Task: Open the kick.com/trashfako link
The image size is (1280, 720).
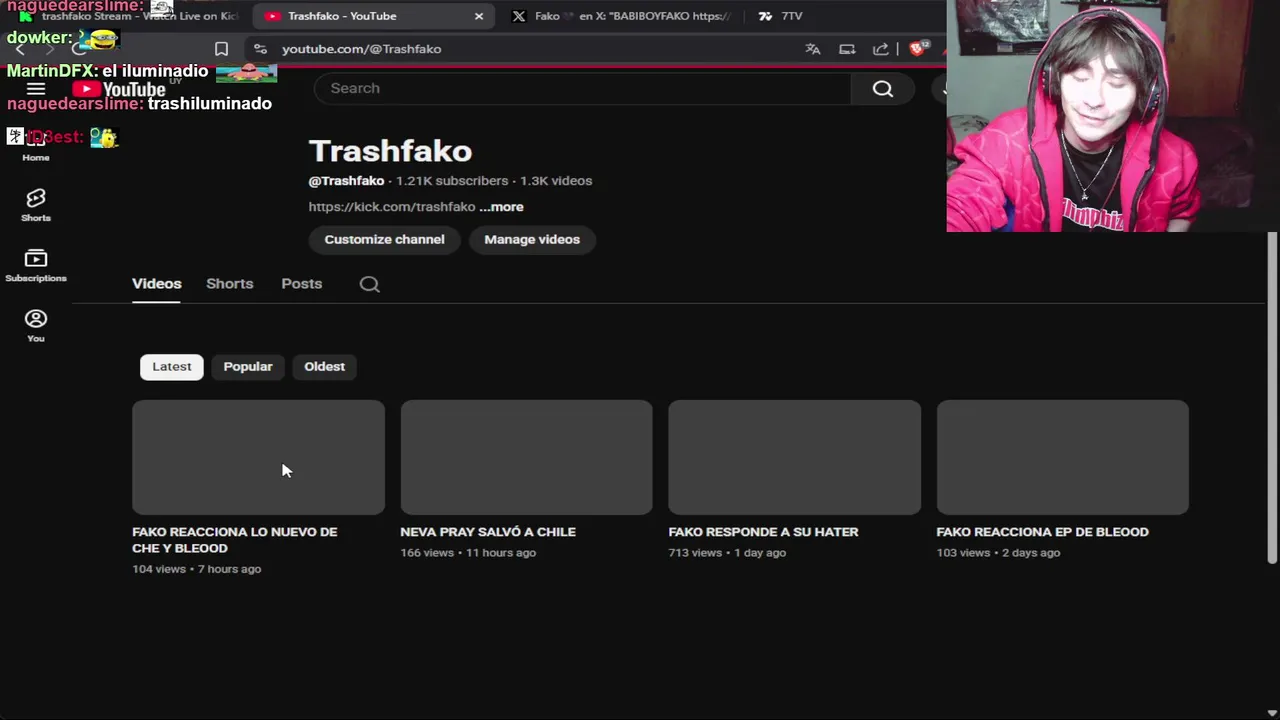Action: (x=392, y=207)
